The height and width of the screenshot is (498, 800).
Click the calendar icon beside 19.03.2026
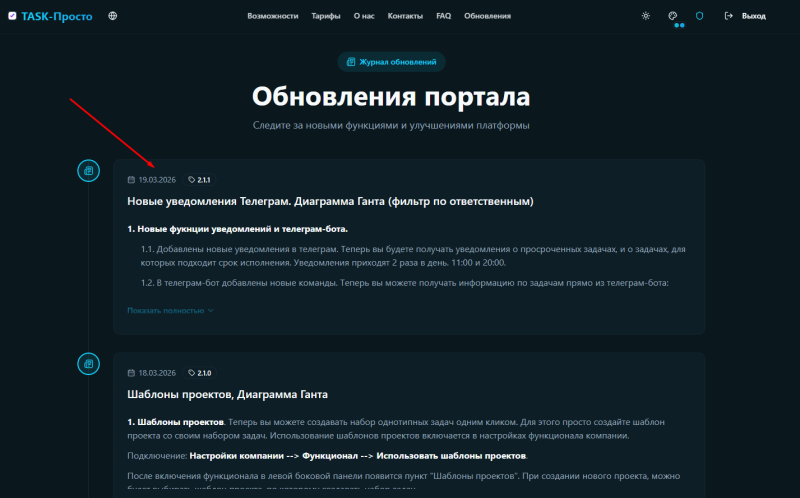click(131, 180)
